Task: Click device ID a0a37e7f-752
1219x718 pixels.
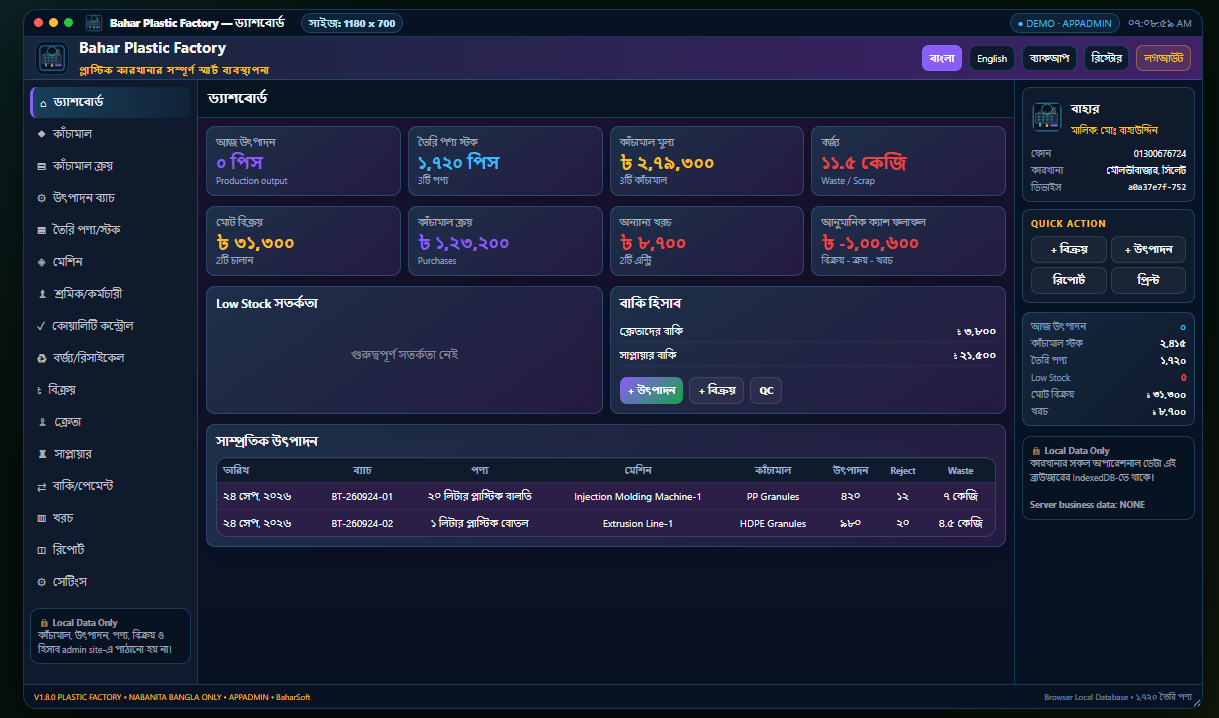Action: coord(1157,186)
